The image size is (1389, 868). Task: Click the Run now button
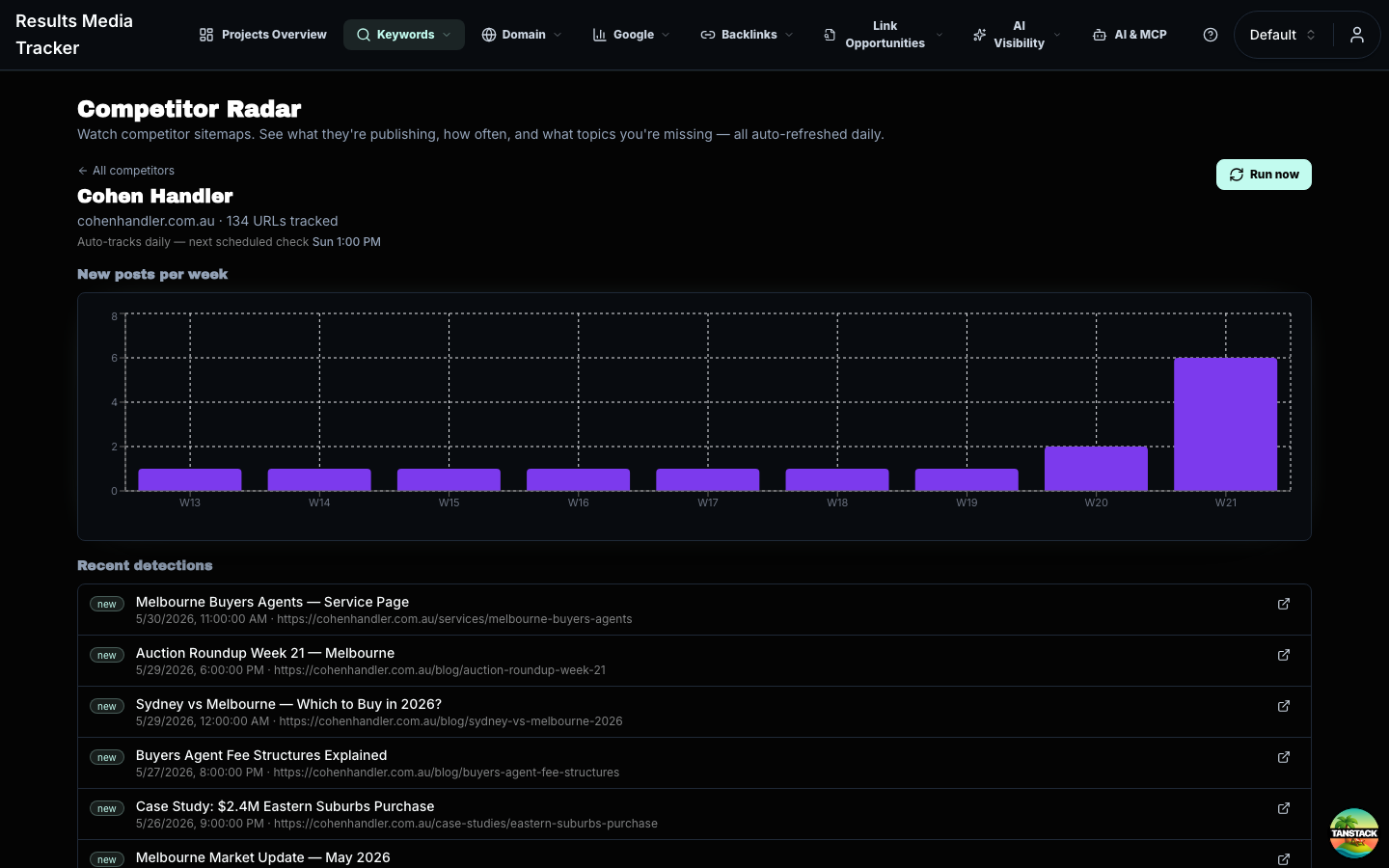[1264, 175]
